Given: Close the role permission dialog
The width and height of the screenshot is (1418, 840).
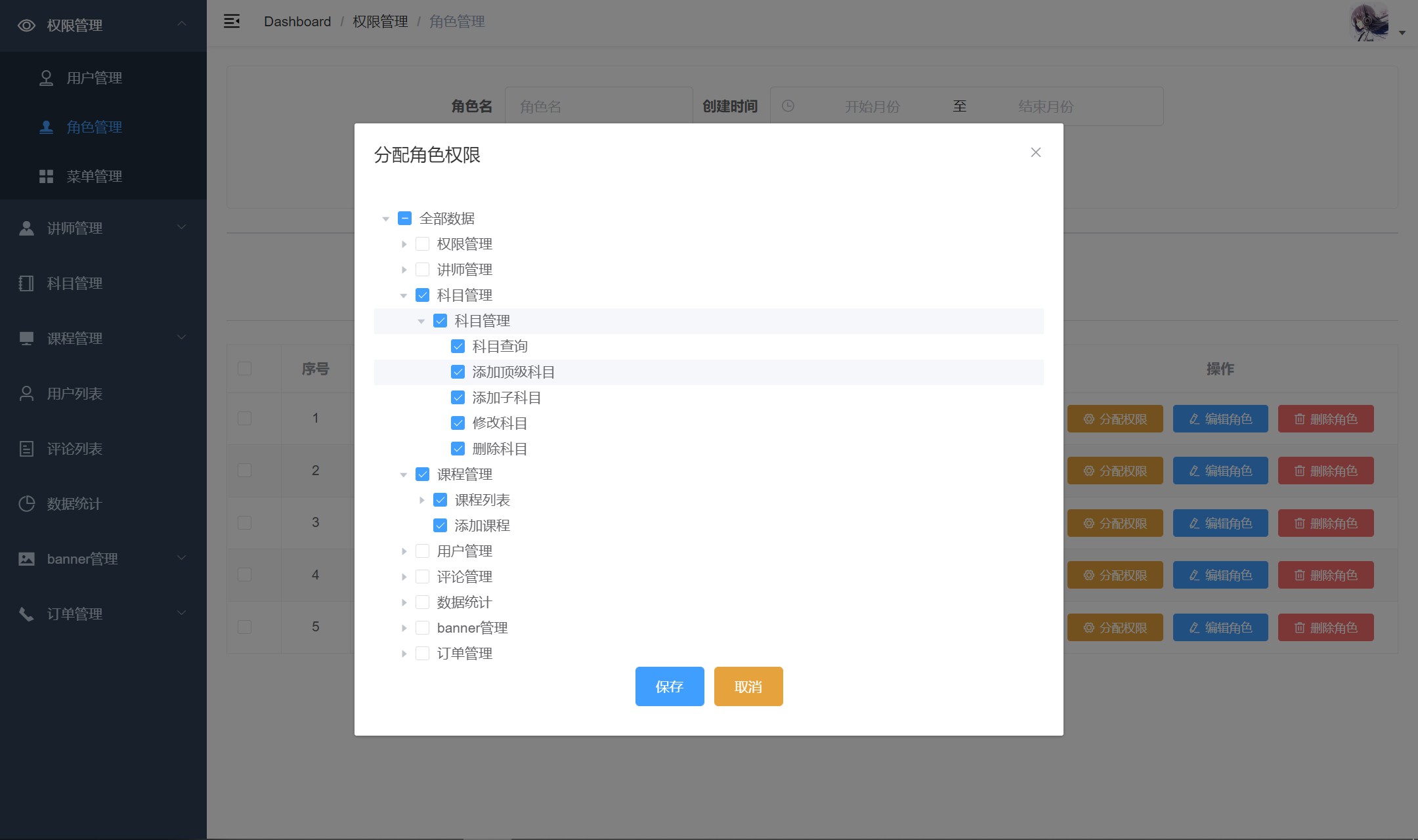Looking at the screenshot, I should tap(1035, 152).
